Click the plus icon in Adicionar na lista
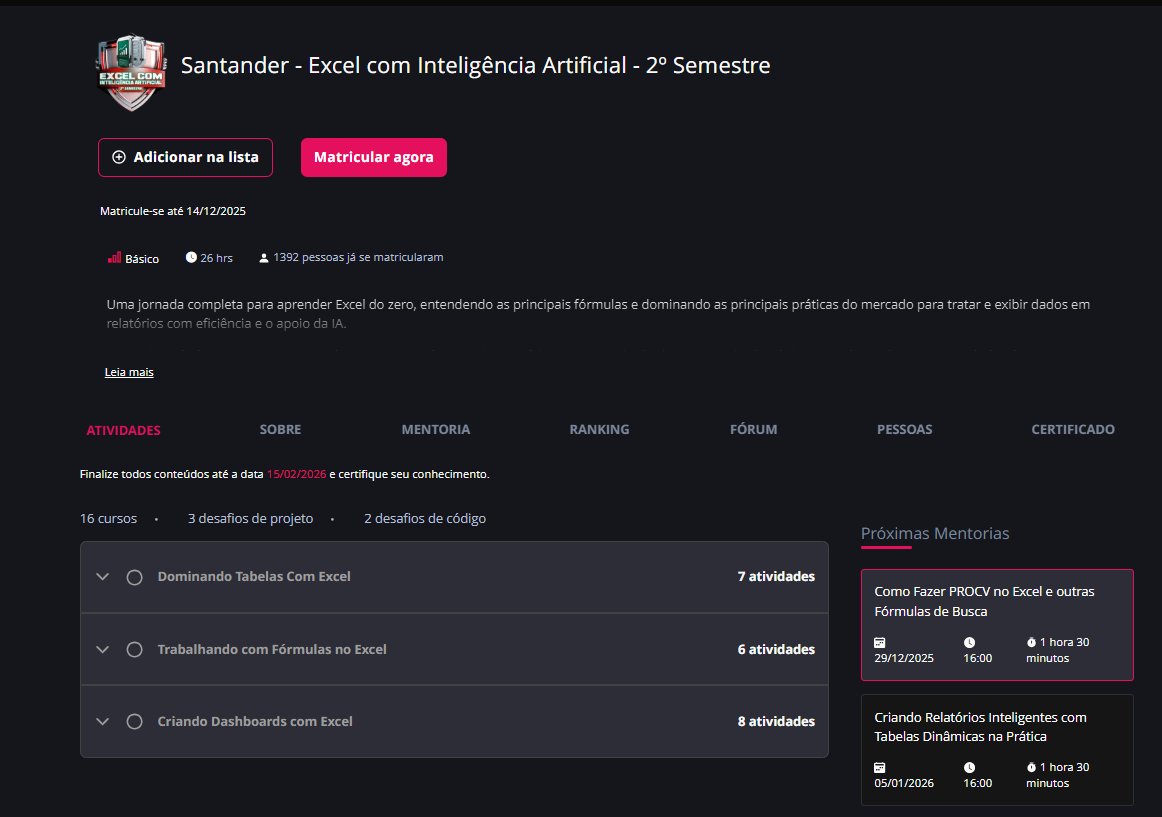 (119, 157)
